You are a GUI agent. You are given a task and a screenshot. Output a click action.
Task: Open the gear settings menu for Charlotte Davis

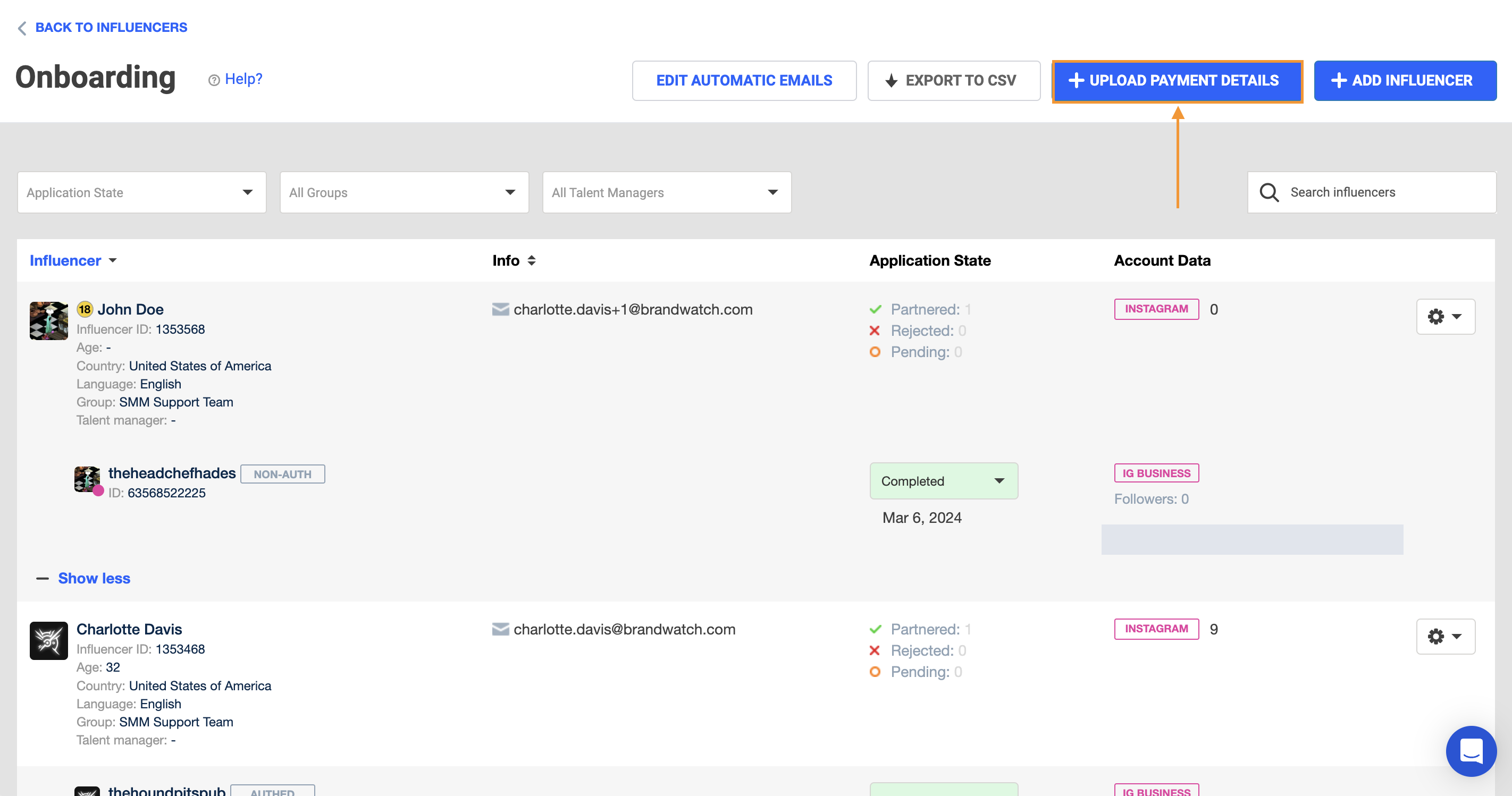click(x=1445, y=637)
